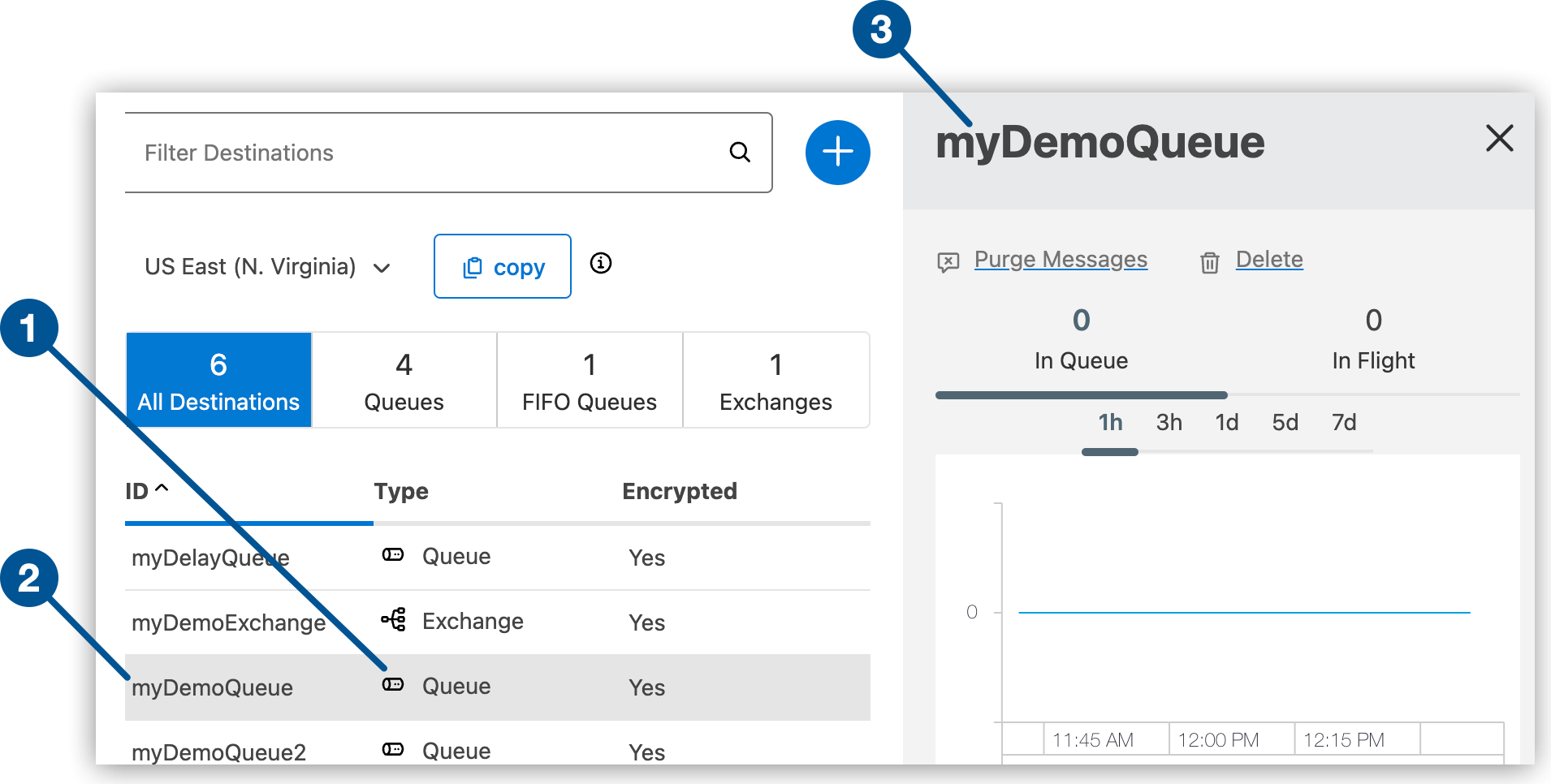Click the Purge Messages link
1551x784 pixels.
tap(1061, 260)
